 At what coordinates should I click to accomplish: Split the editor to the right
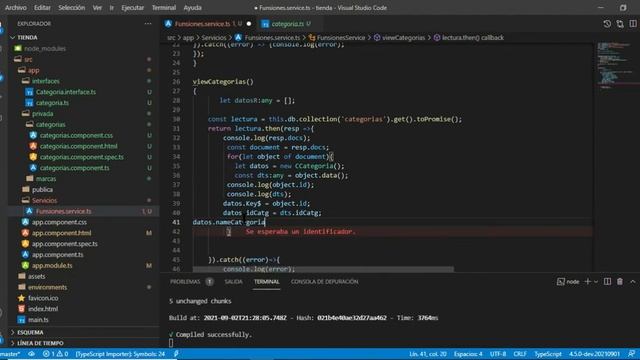[633, 24]
